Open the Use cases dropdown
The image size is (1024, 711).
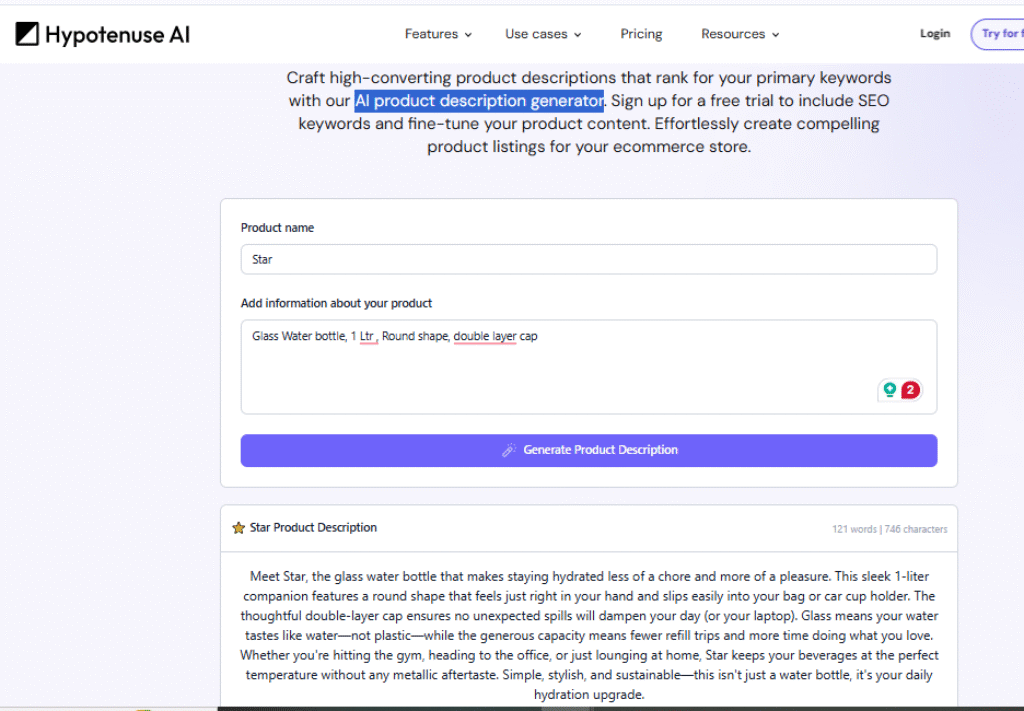(x=536, y=34)
